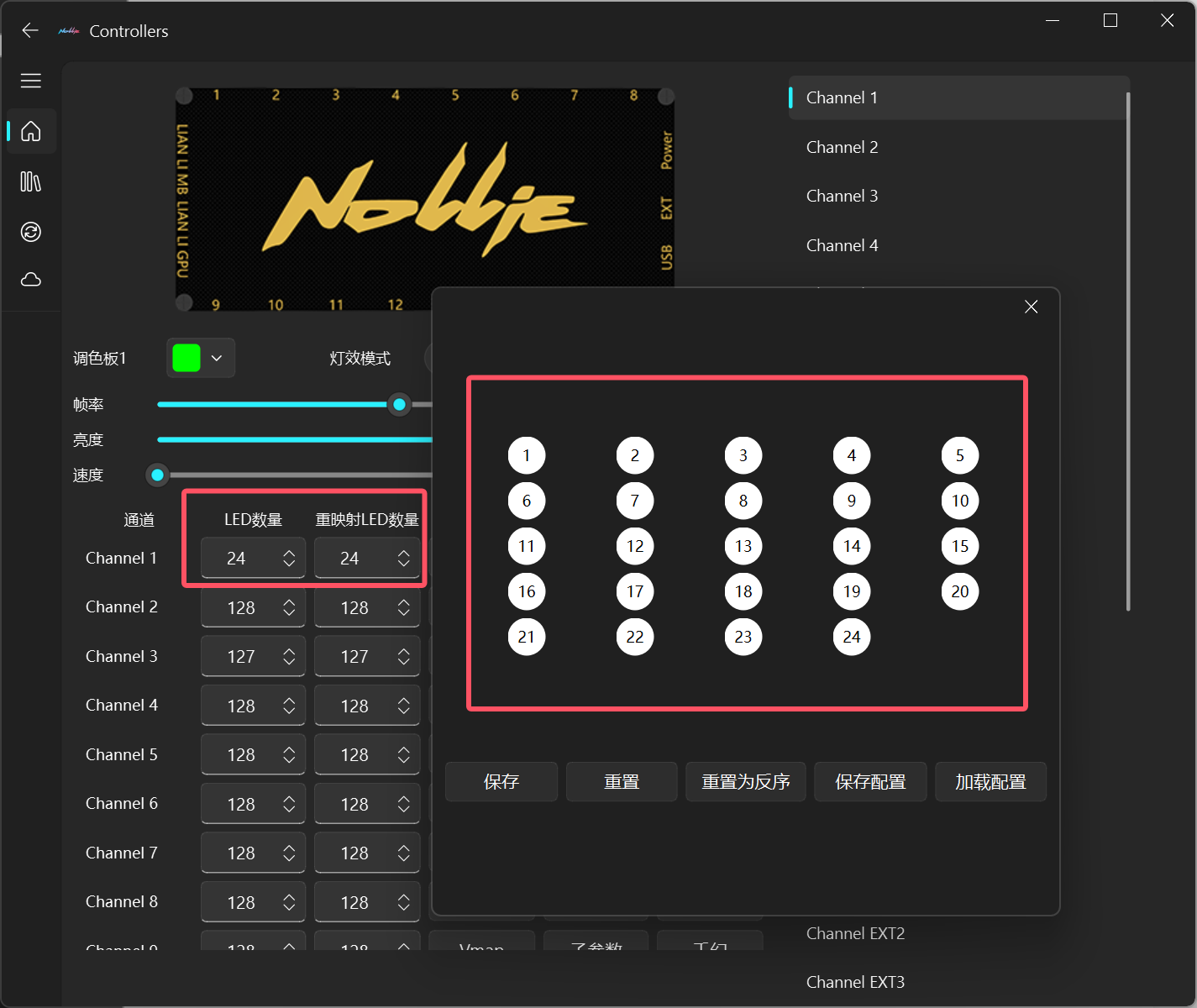Select Channel 2 in the channel list
Viewport: 1197px width, 1008px height.
click(958, 147)
